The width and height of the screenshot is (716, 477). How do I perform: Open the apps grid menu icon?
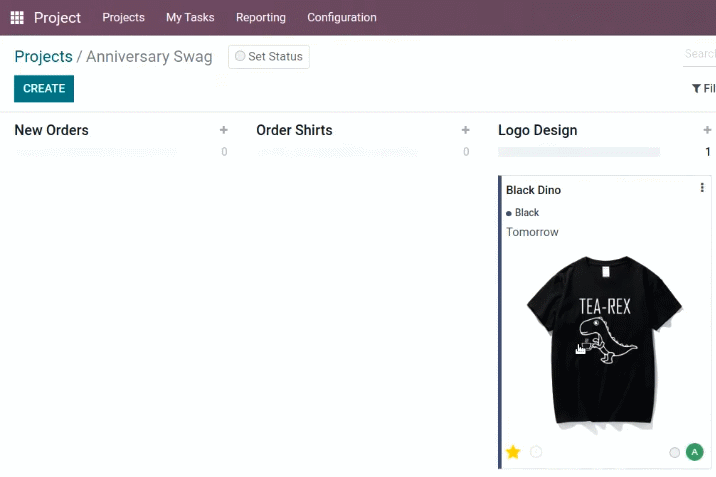(17, 17)
